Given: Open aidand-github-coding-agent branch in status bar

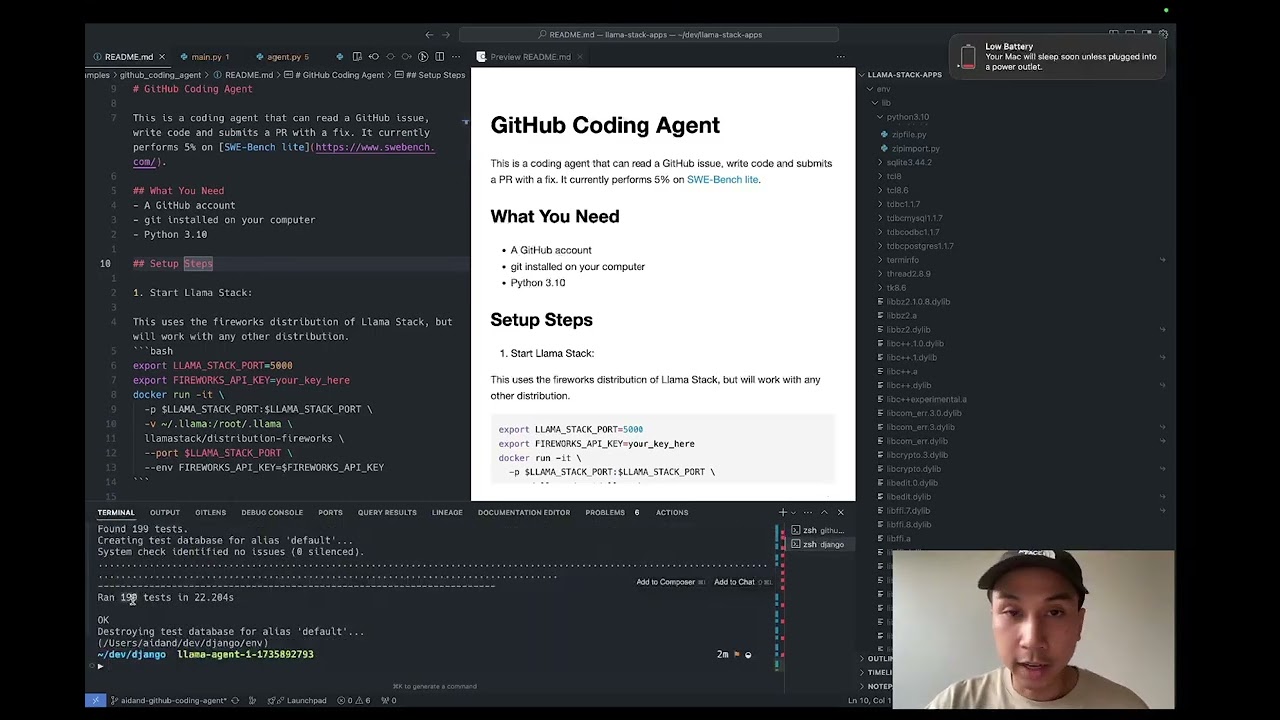Looking at the screenshot, I should pos(171,700).
